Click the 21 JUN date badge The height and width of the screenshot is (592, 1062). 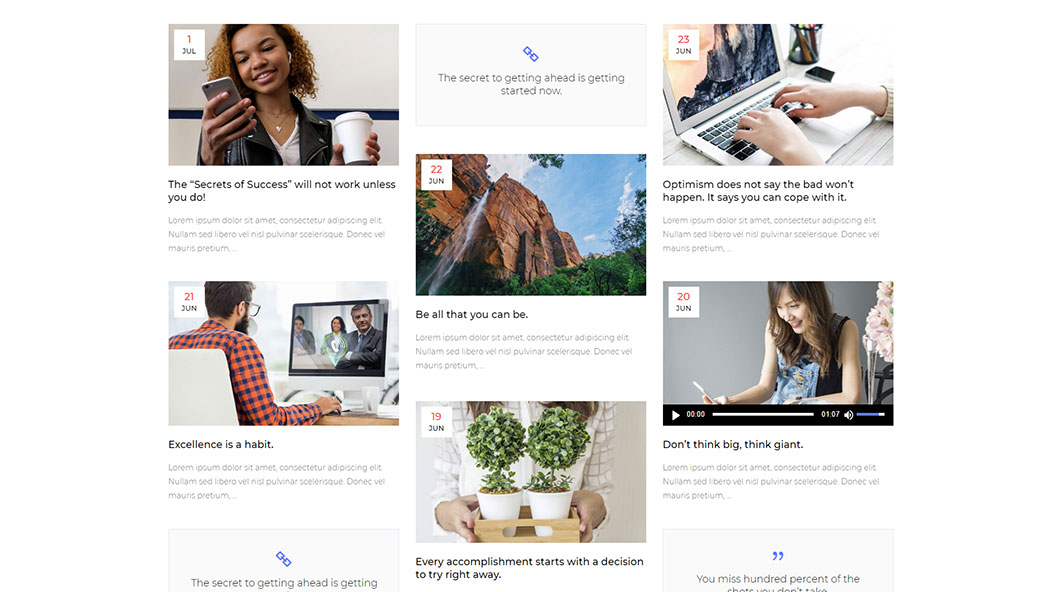tap(189, 302)
